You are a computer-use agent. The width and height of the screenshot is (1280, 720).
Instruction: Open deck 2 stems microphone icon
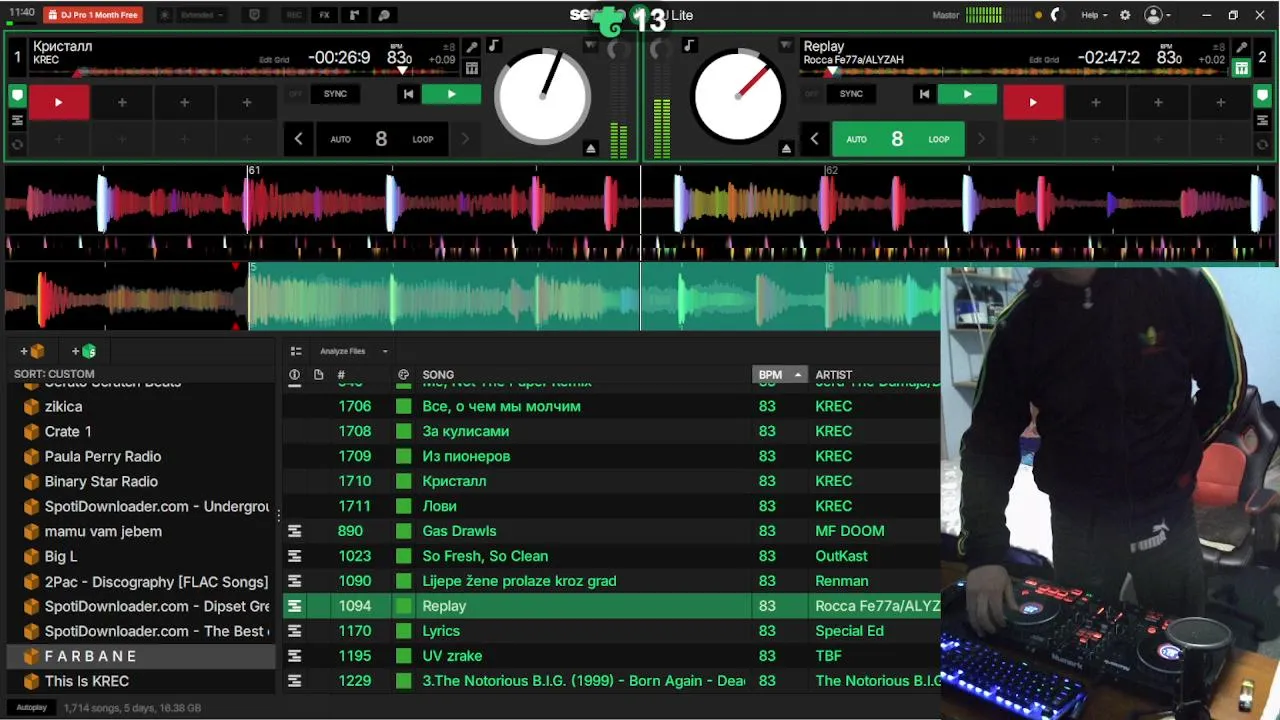1241,47
